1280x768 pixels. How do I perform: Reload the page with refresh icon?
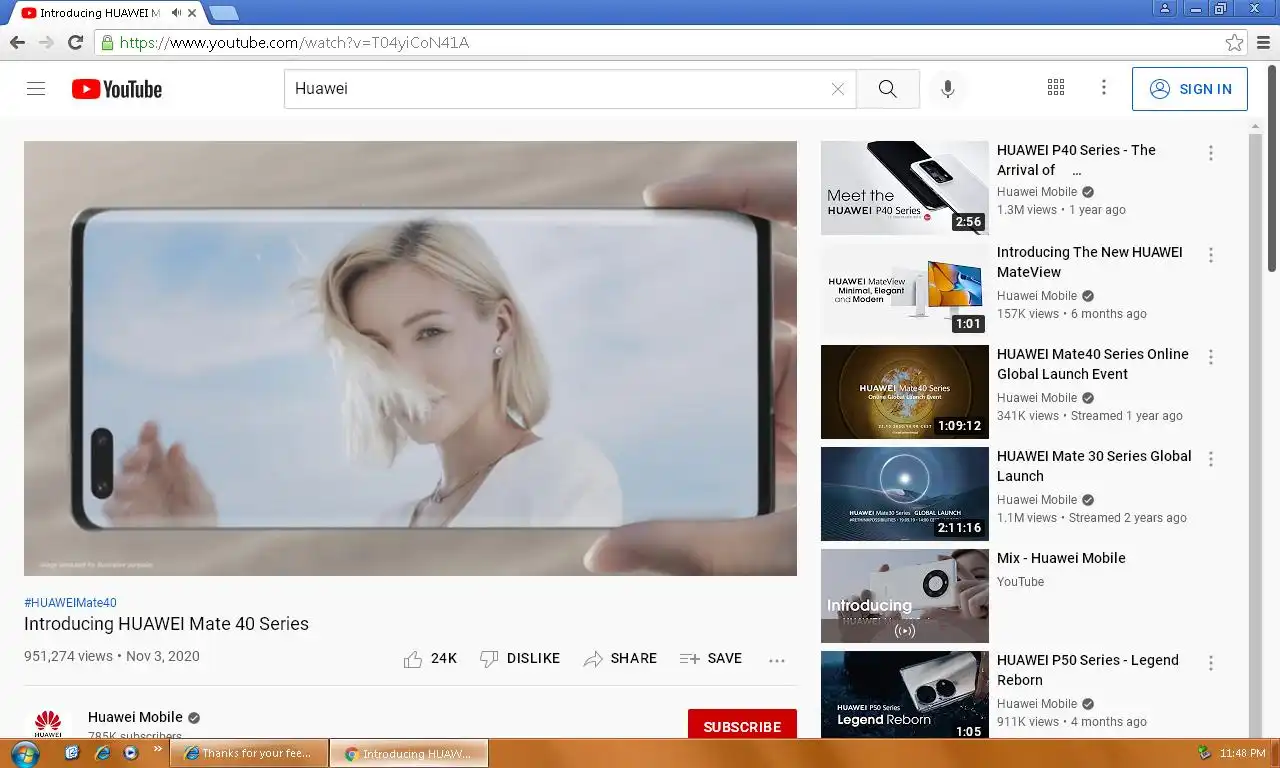coord(75,42)
